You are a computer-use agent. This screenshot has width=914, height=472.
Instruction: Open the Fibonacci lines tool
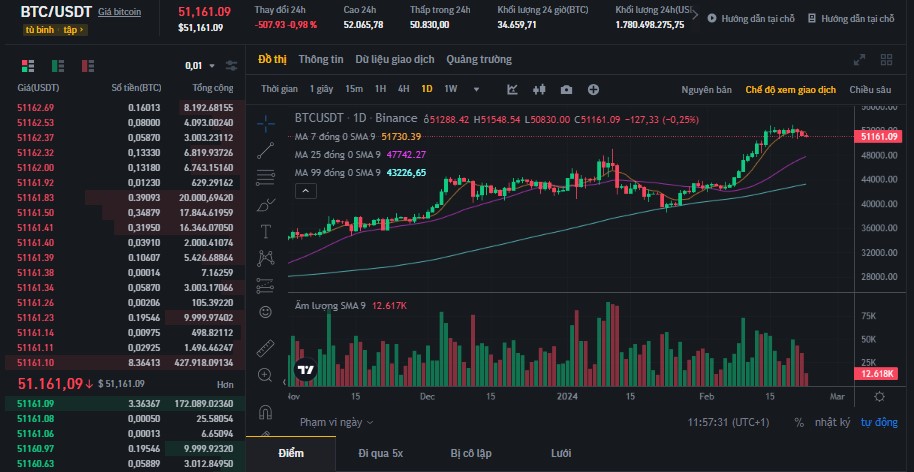pos(266,177)
